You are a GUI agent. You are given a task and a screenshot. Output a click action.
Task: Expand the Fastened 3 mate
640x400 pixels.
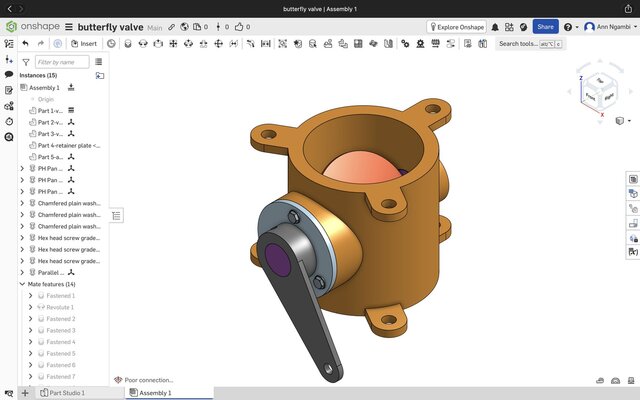coord(31,330)
